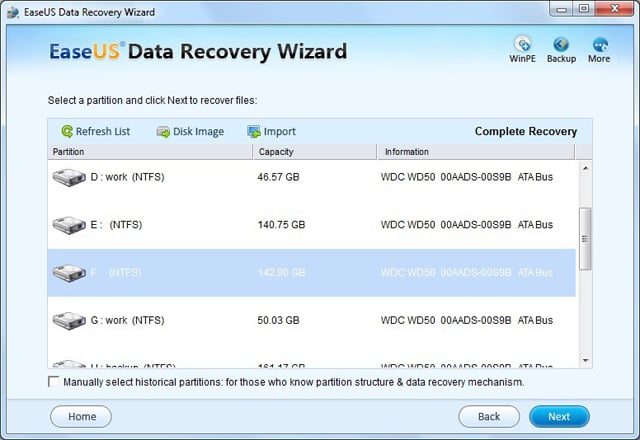This screenshot has height=440, width=640.
Task: Open the More options icon
Action: coord(599,49)
